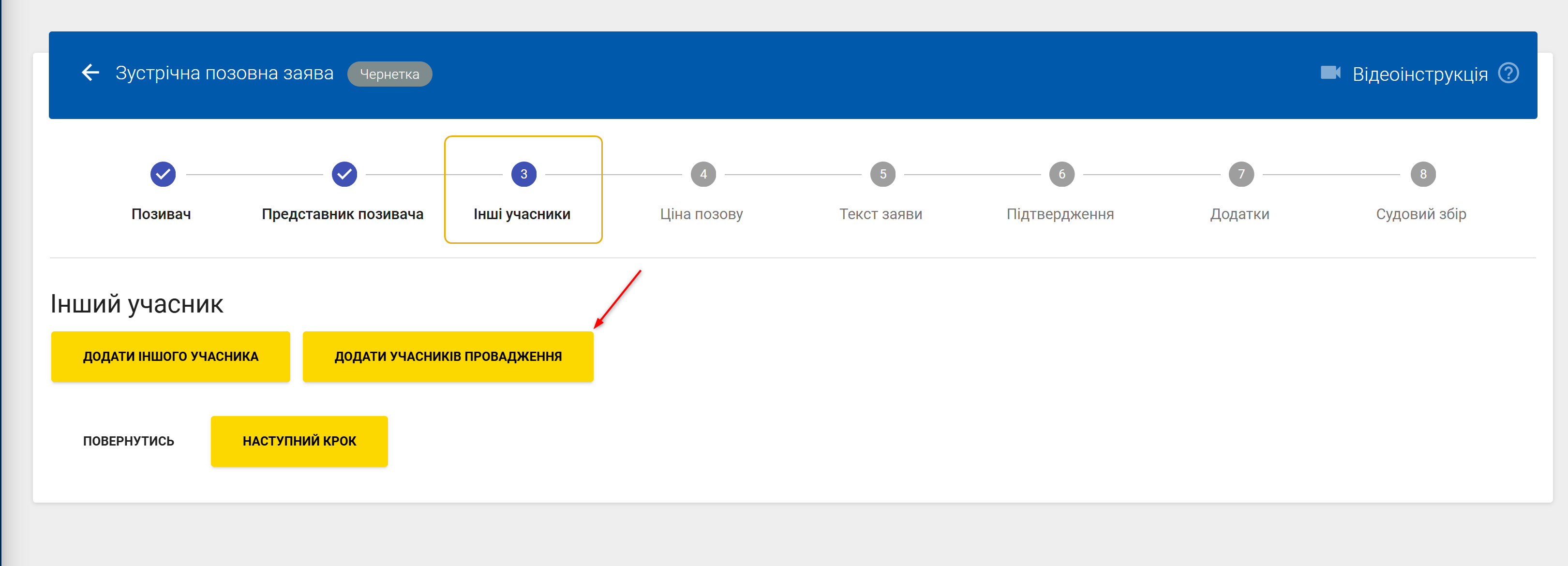This screenshot has width=1568, height=566.
Task: Open the Судовий збір step label
Action: point(1421,214)
